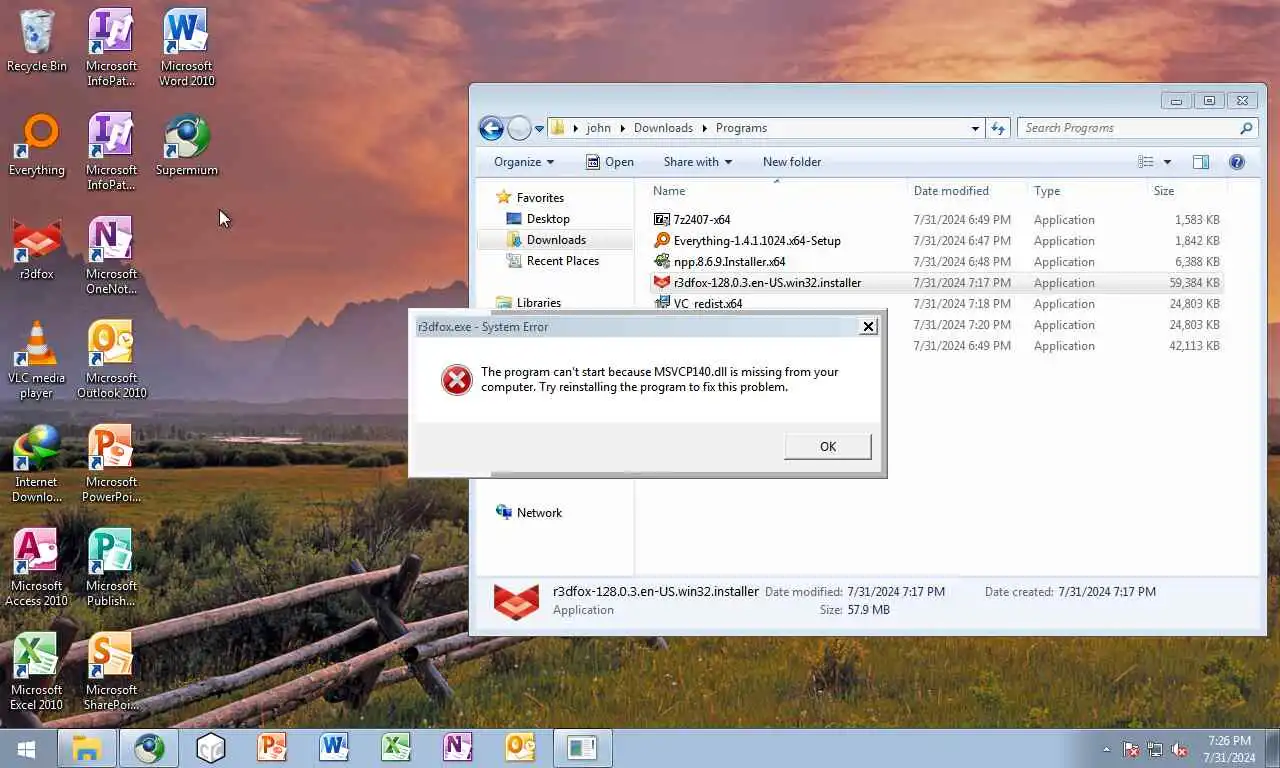Toggle the preview pane button
This screenshot has height=768, width=1280.
coord(1201,162)
